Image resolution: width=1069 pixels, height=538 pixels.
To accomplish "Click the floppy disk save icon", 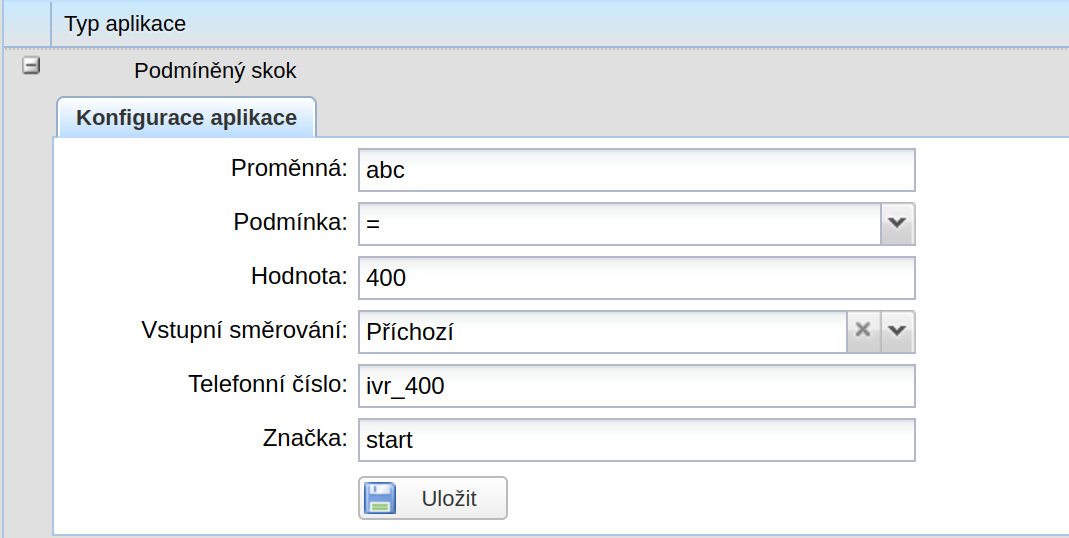I will point(380,498).
